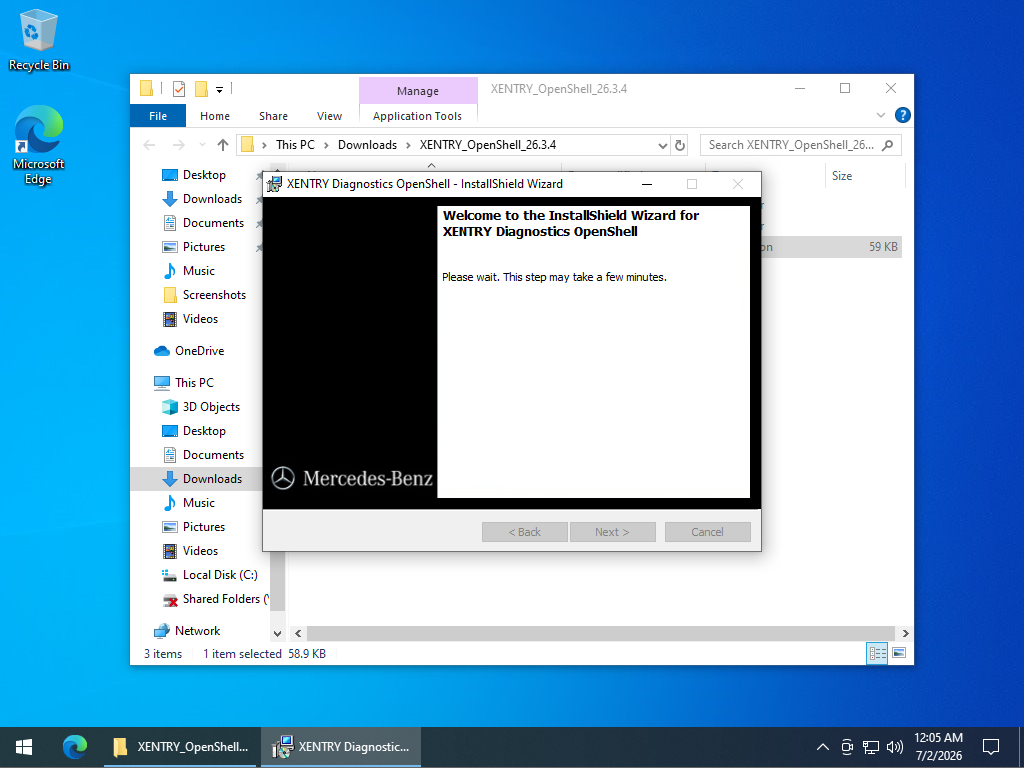Switch to the View ribbon tab
1024x768 pixels.
point(329,116)
